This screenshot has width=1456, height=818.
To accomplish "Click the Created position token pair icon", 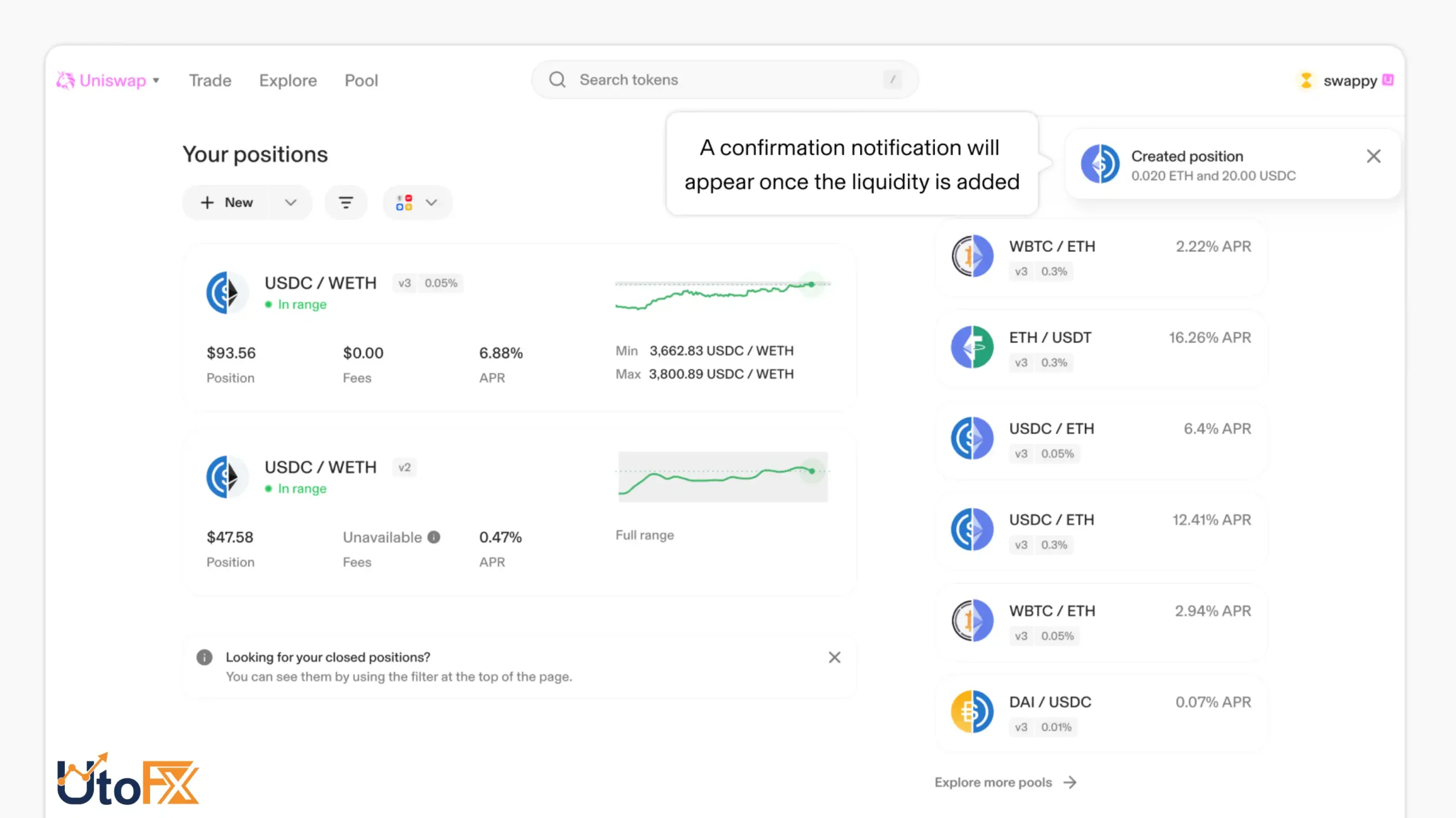I will click(1101, 164).
